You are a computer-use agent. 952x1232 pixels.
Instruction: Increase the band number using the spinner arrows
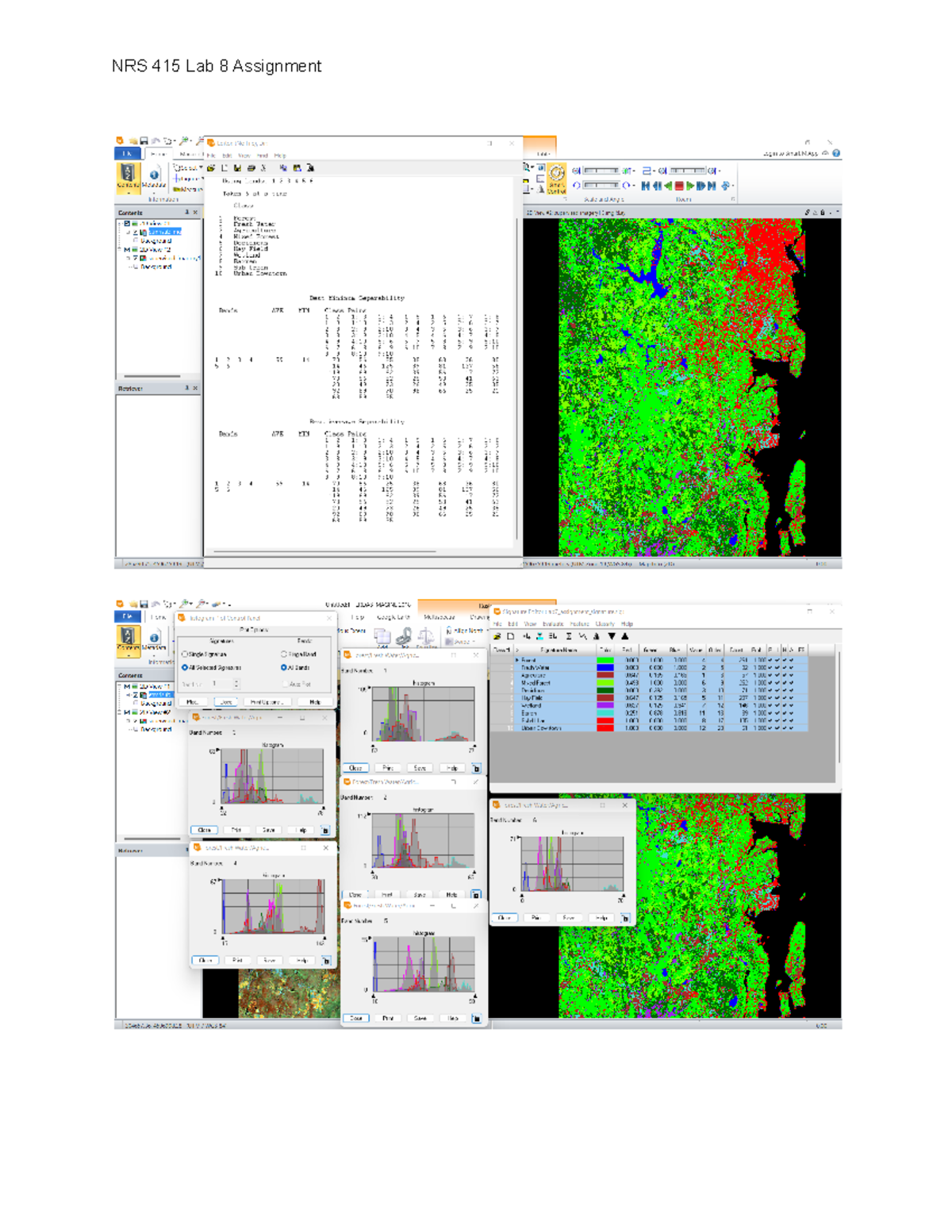coord(236,684)
